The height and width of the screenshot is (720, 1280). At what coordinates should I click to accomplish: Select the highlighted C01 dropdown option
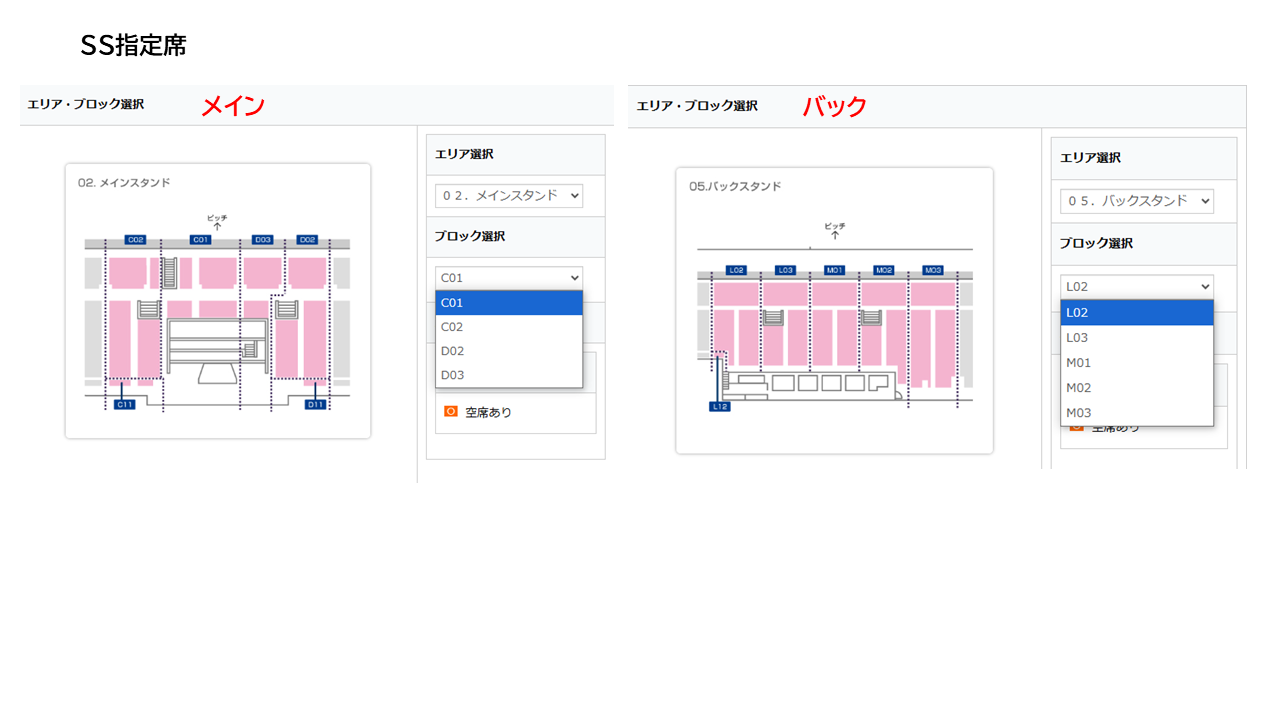click(x=509, y=303)
